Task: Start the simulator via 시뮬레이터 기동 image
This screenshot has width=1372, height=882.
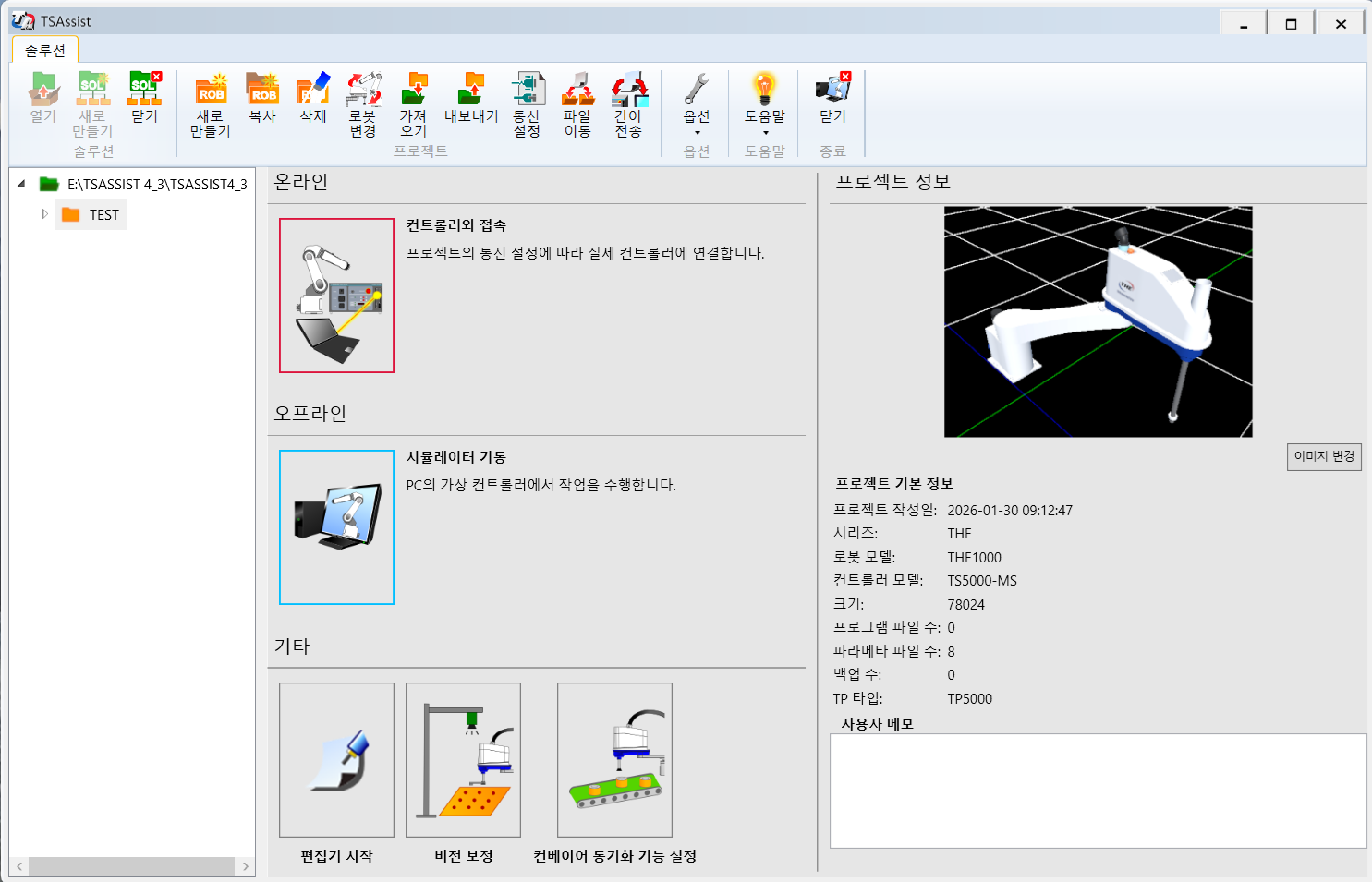Action: tap(336, 527)
